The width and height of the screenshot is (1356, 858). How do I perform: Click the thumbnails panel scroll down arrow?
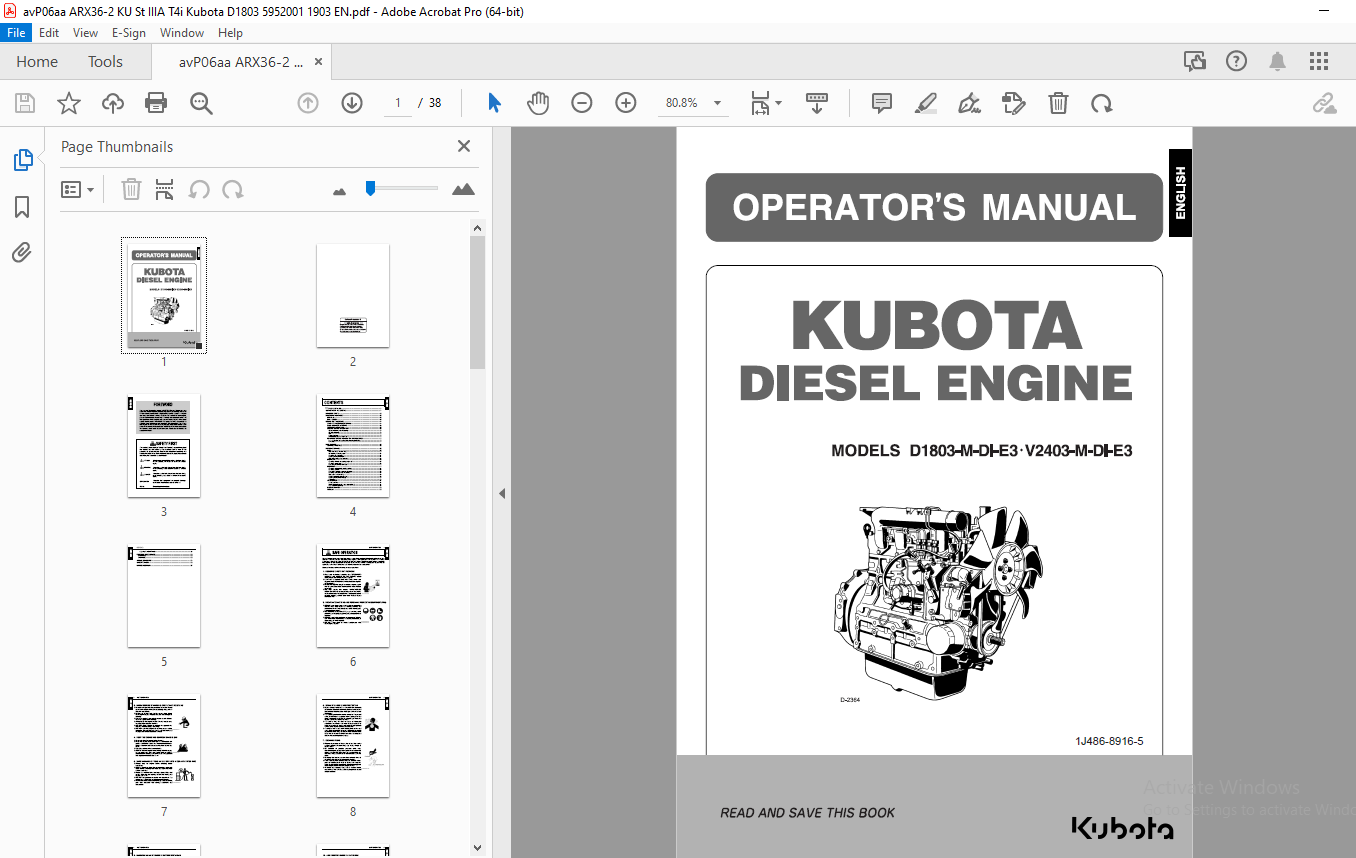478,848
